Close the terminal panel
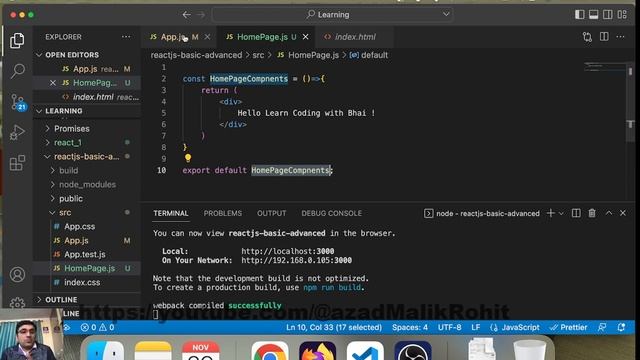This screenshot has height=360, width=640. 623,213
